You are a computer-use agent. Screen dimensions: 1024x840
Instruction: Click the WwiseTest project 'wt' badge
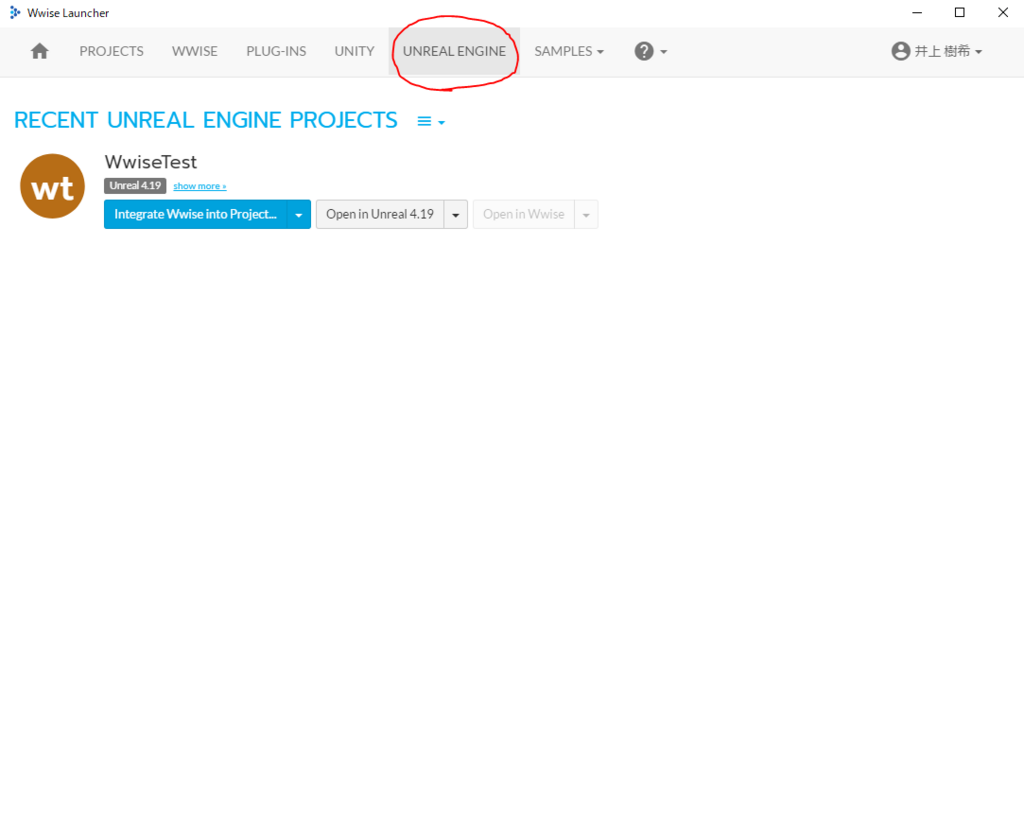pos(52,186)
